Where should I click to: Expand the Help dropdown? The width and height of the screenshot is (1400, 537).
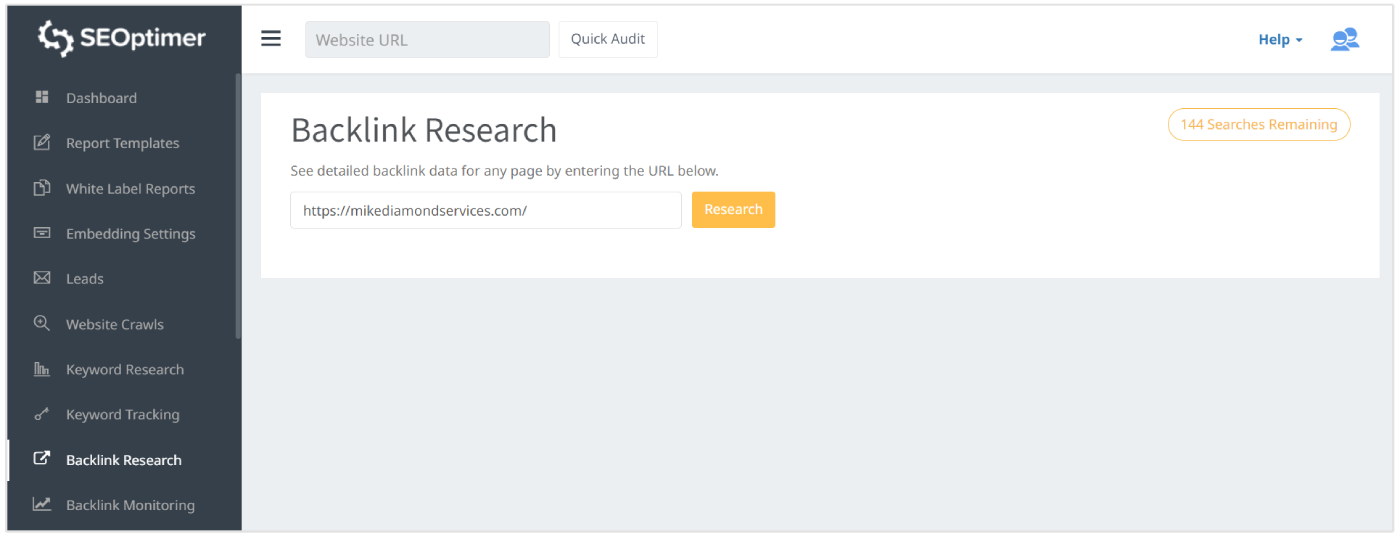1280,40
